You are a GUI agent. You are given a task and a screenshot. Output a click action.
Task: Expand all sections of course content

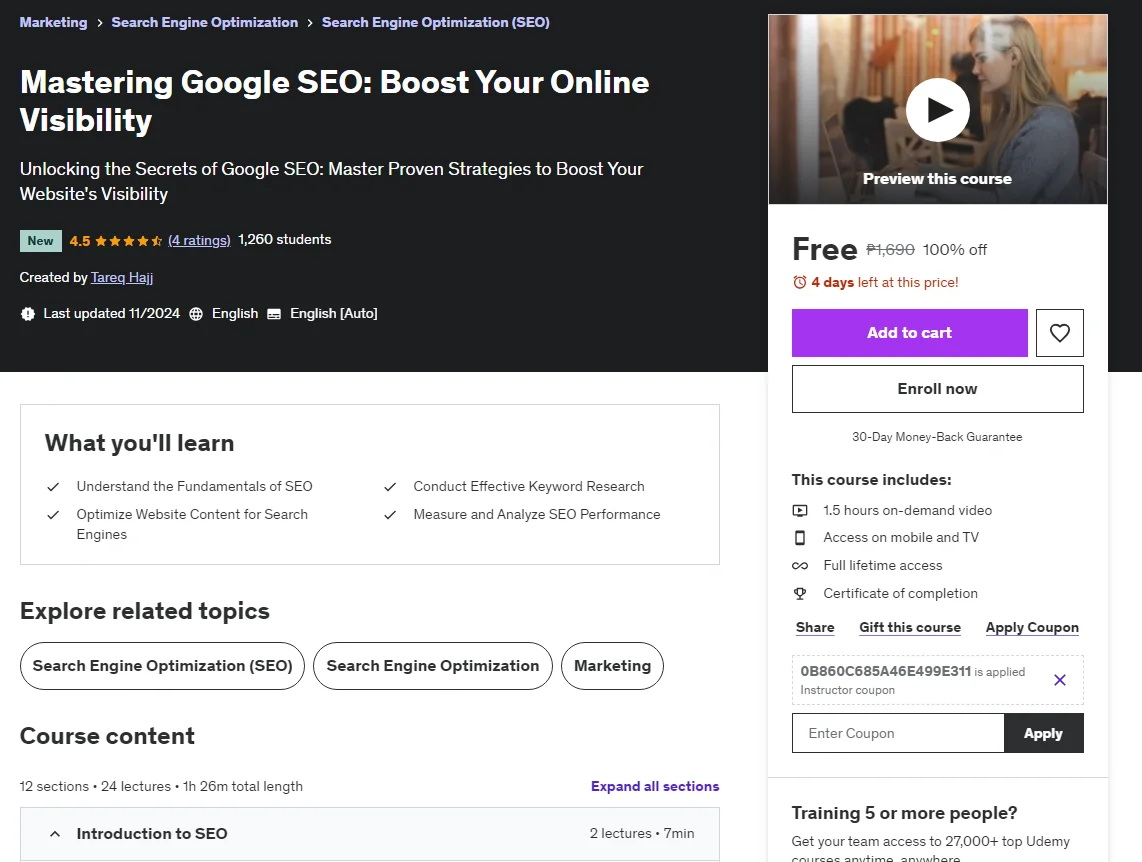click(655, 786)
